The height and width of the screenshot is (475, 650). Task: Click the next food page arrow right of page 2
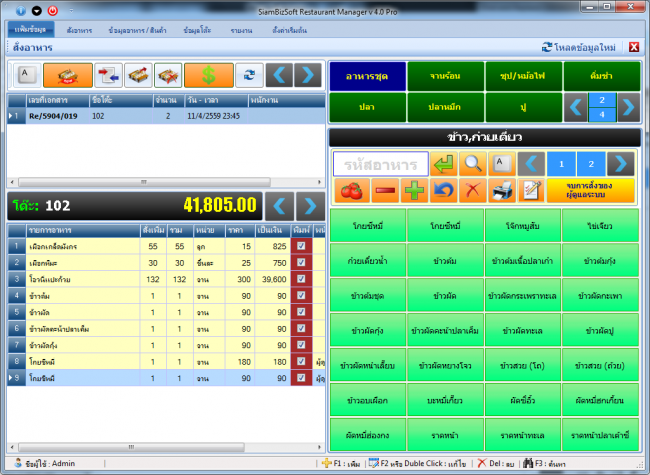click(621, 164)
